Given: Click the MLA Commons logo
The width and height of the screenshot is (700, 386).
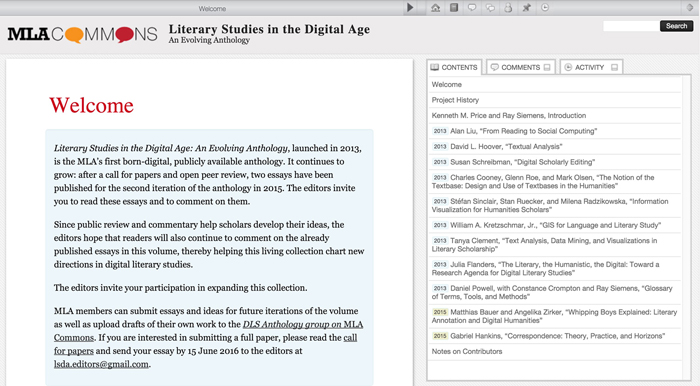Looking at the screenshot, I should (82, 34).
